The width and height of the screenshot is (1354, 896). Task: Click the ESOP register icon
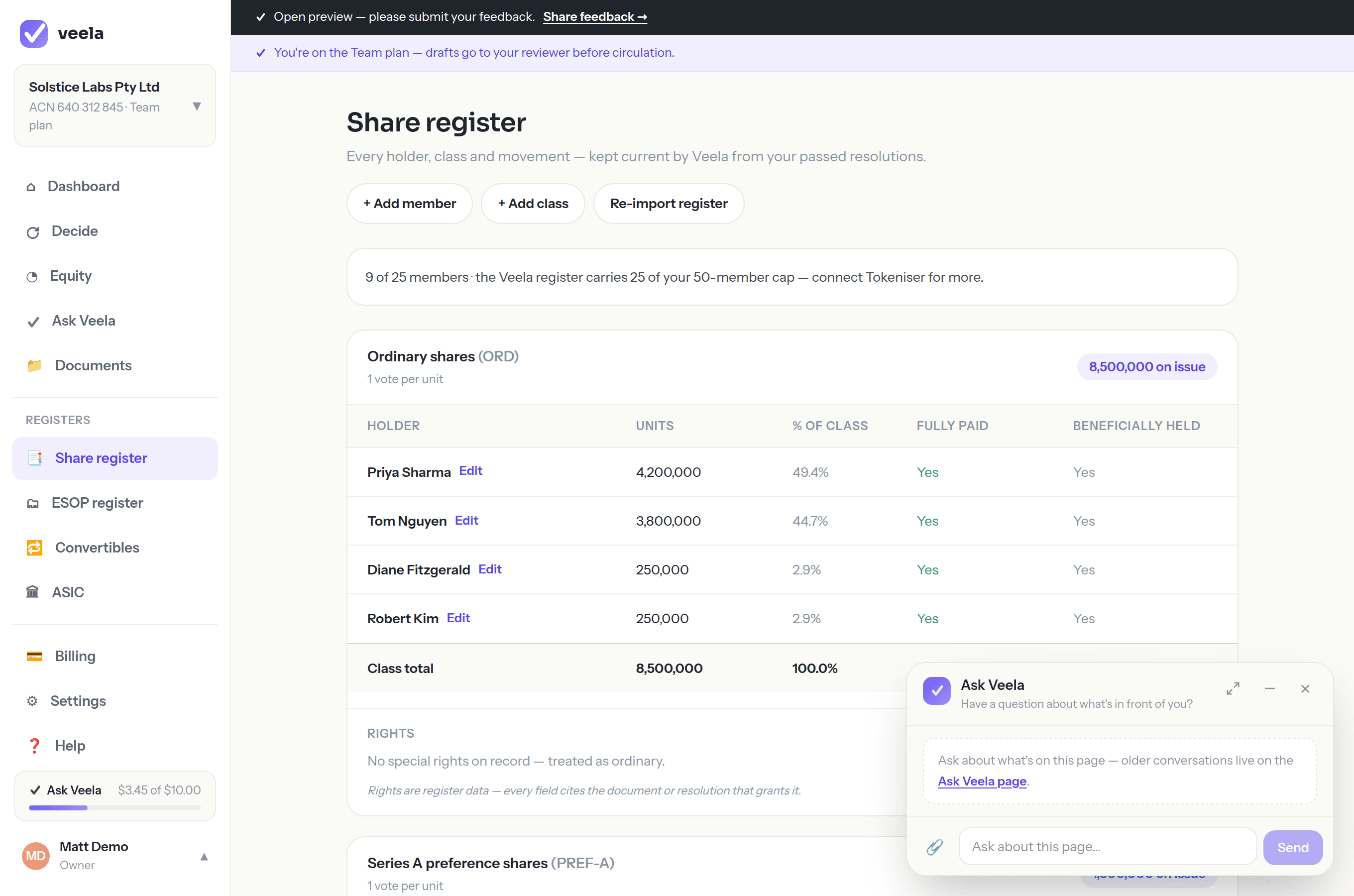click(x=32, y=503)
